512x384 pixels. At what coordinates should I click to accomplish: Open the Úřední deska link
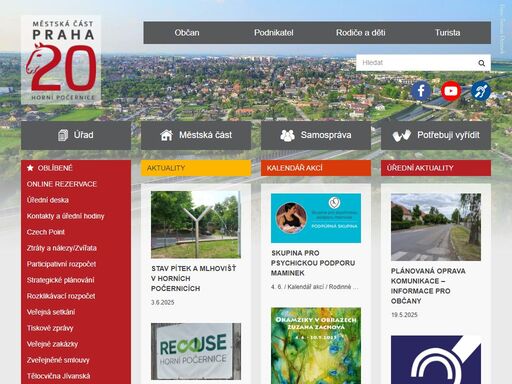pyautogui.click(x=48, y=200)
